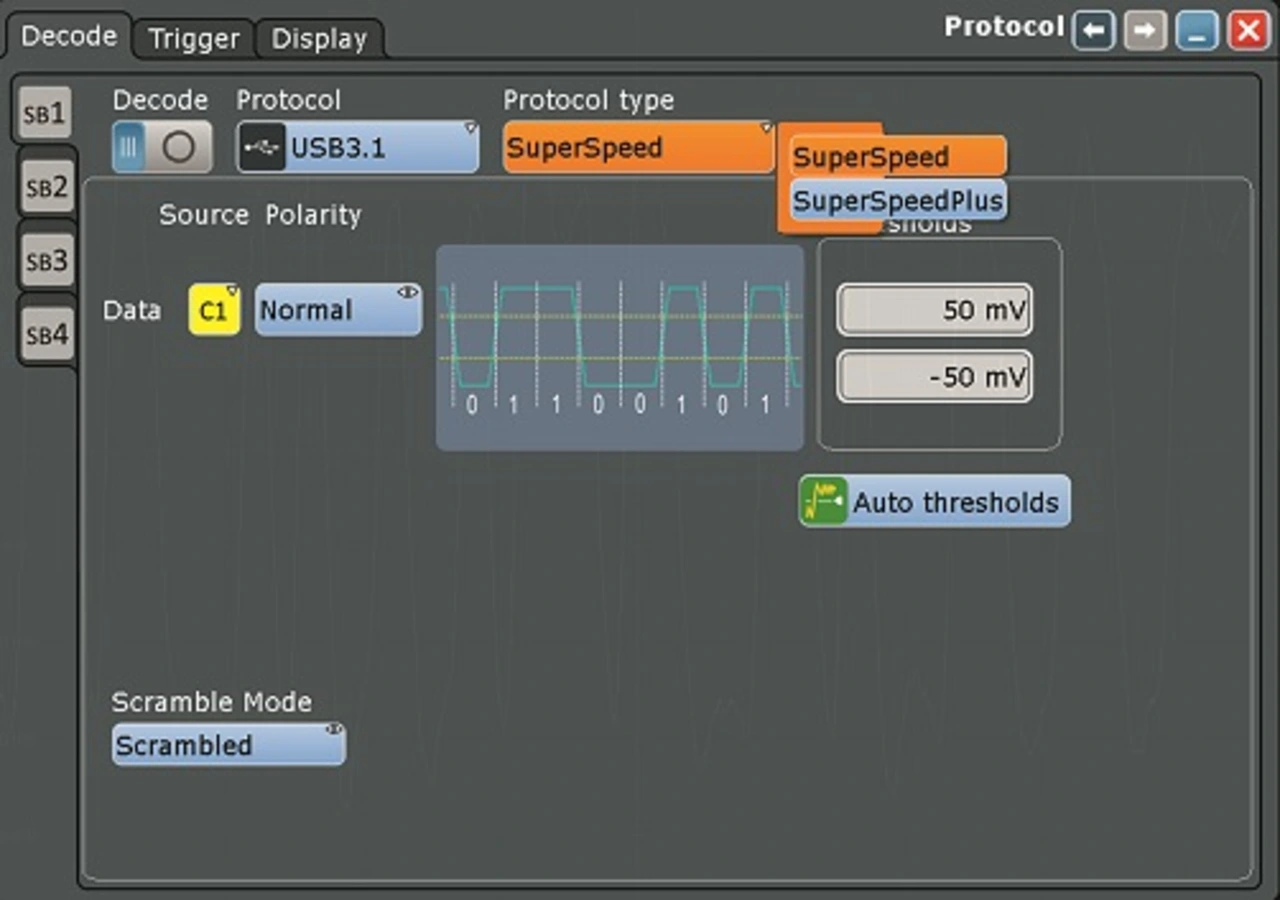
Task: Click the eye icon on Polarity field
Action: tap(407, 292)
